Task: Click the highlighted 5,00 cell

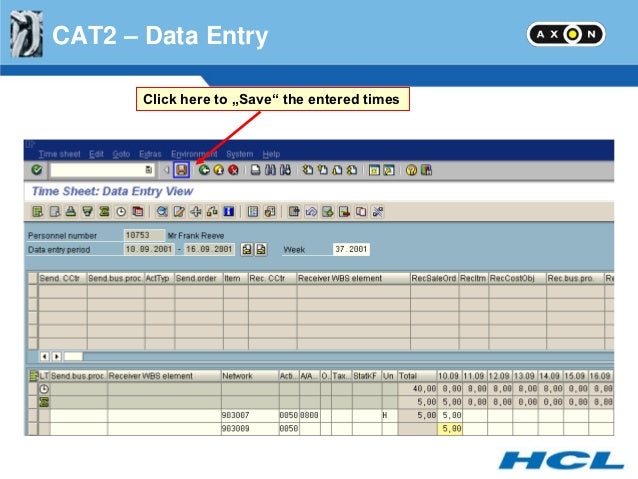Action: click(x=450, y=429)
